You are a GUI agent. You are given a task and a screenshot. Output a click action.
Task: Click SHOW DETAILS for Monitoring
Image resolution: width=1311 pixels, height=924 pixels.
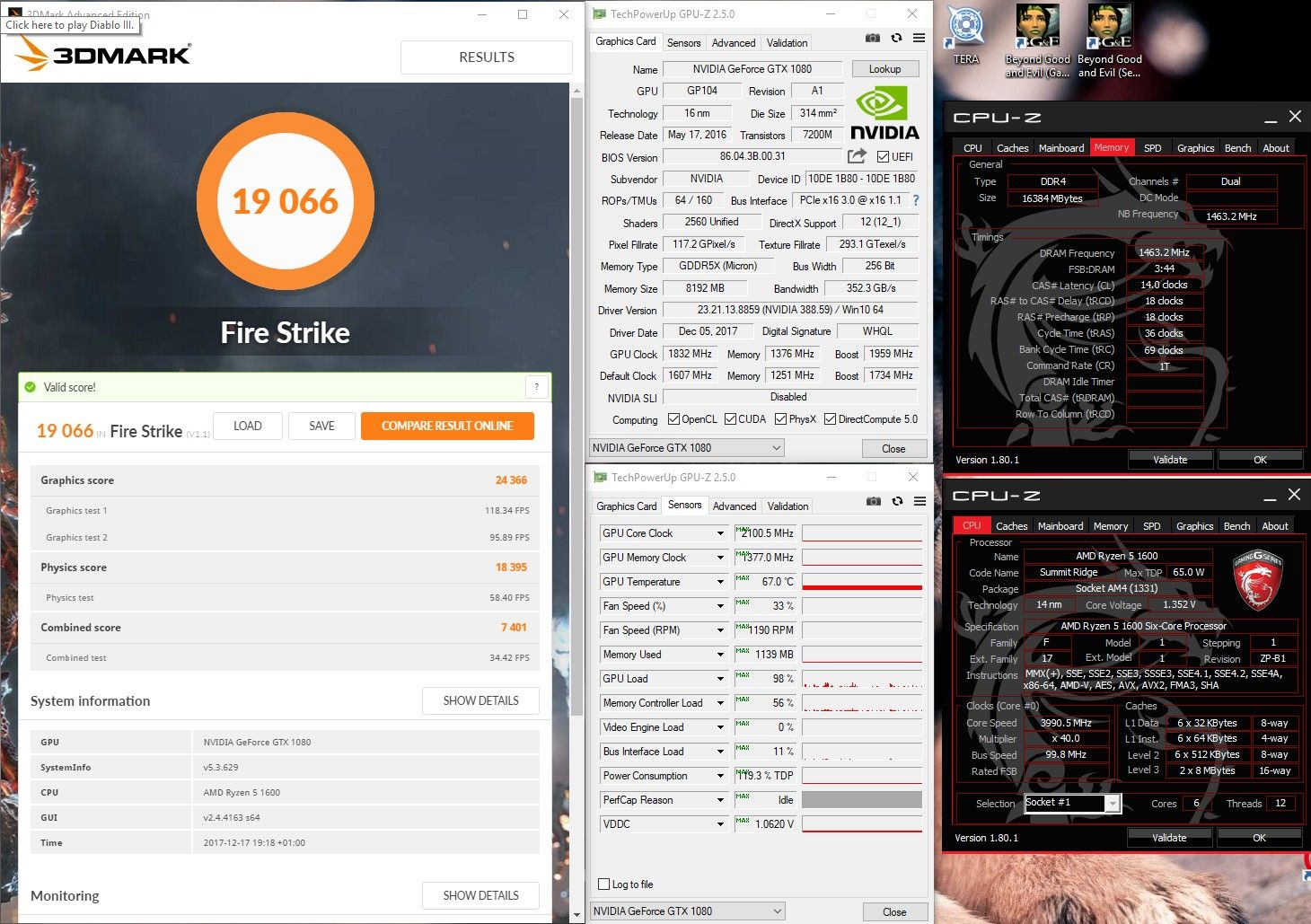pos(480,895)
